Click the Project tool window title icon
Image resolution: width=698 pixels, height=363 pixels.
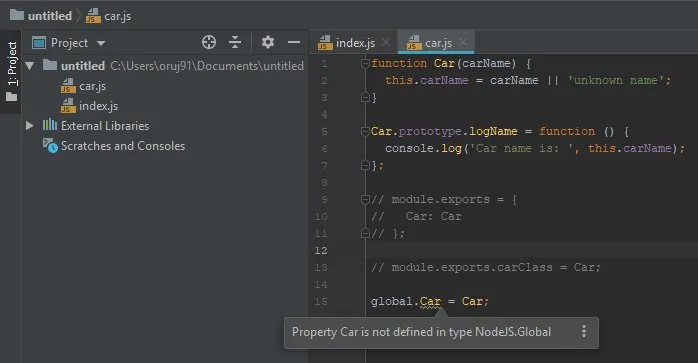[x=39, y=43]
